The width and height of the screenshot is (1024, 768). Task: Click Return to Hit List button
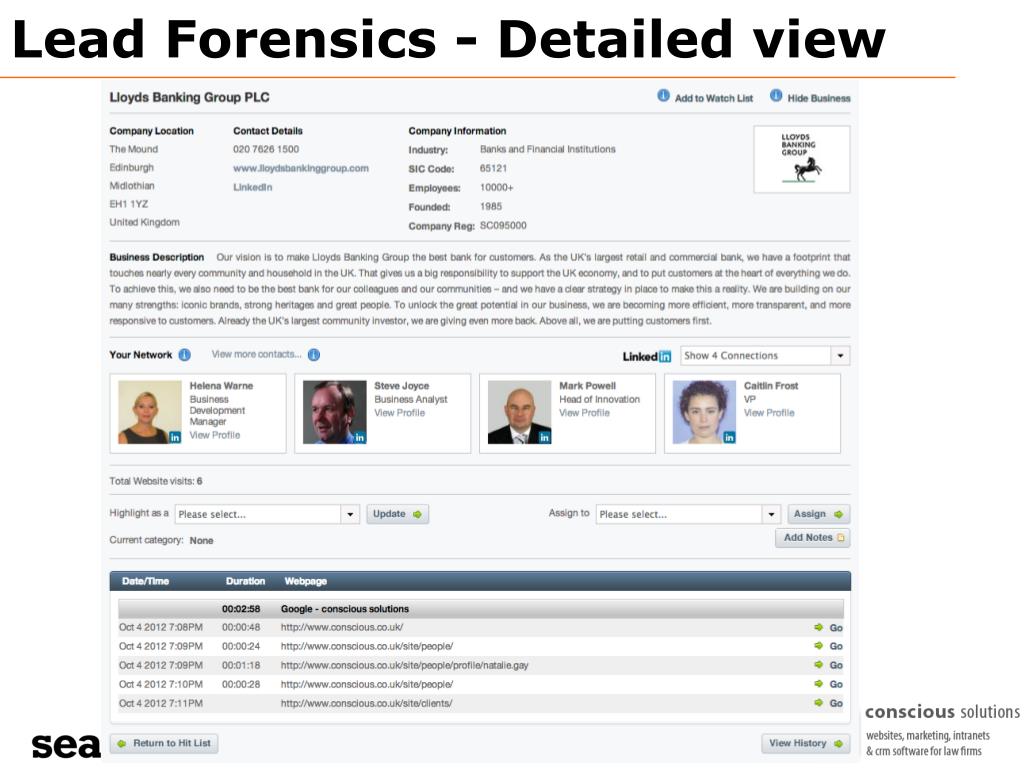point(165,743)
